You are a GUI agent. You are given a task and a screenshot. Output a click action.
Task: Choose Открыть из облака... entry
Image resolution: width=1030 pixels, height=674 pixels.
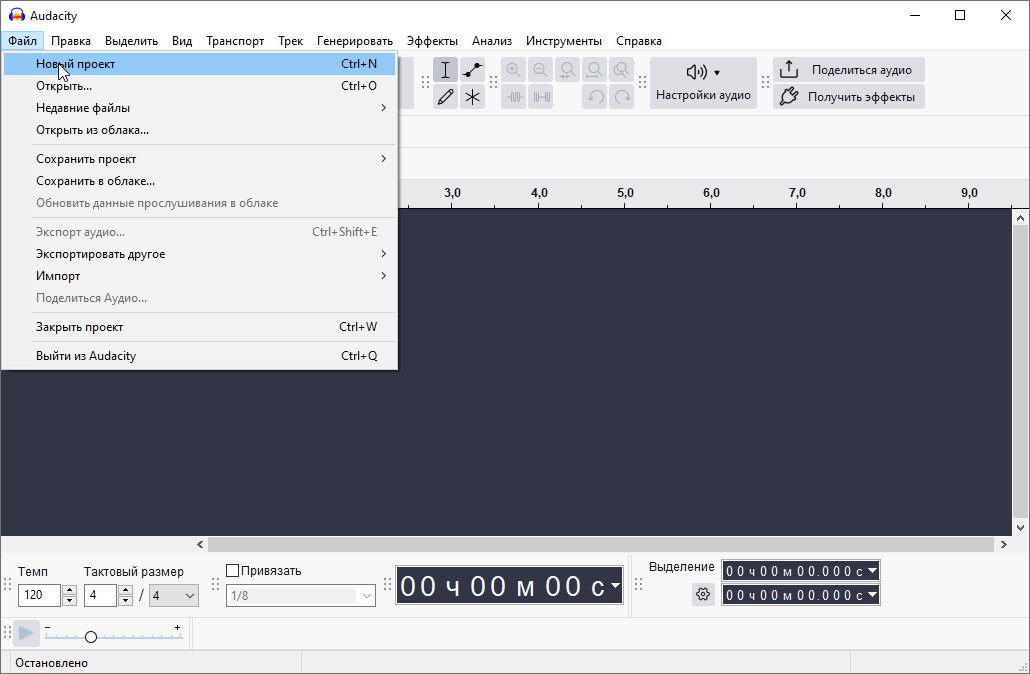(200, 130)
